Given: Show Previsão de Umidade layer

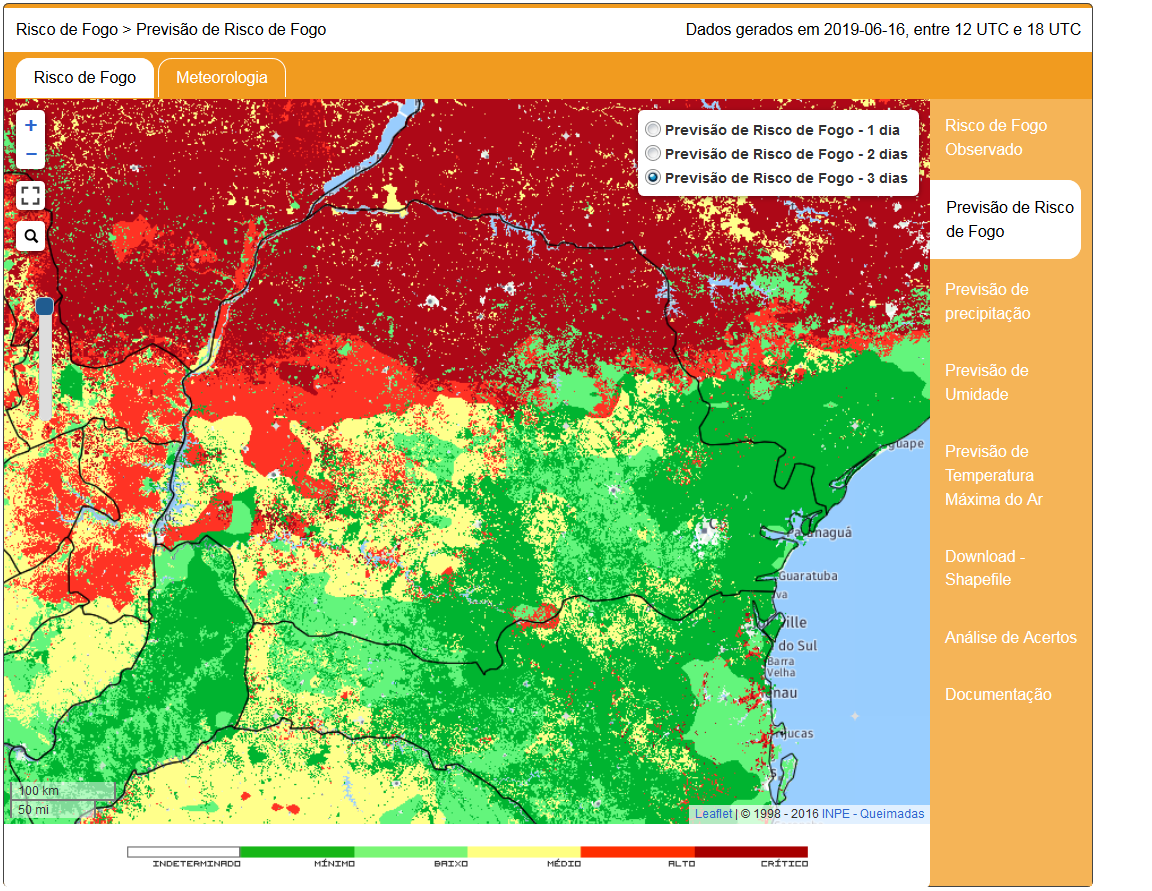Looking at the screenshot, I should (986, 382).
